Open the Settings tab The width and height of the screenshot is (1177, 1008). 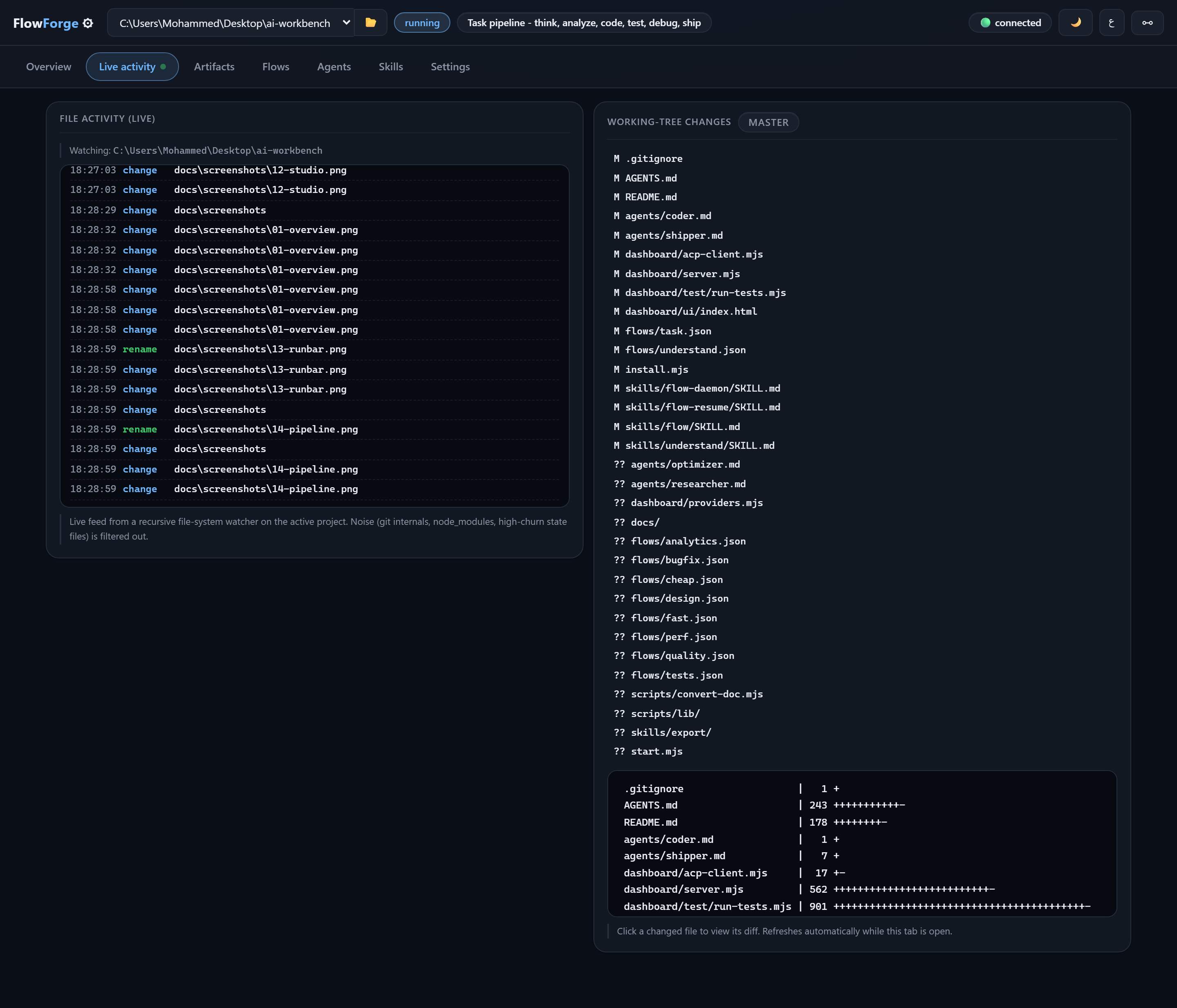[450, 67]
